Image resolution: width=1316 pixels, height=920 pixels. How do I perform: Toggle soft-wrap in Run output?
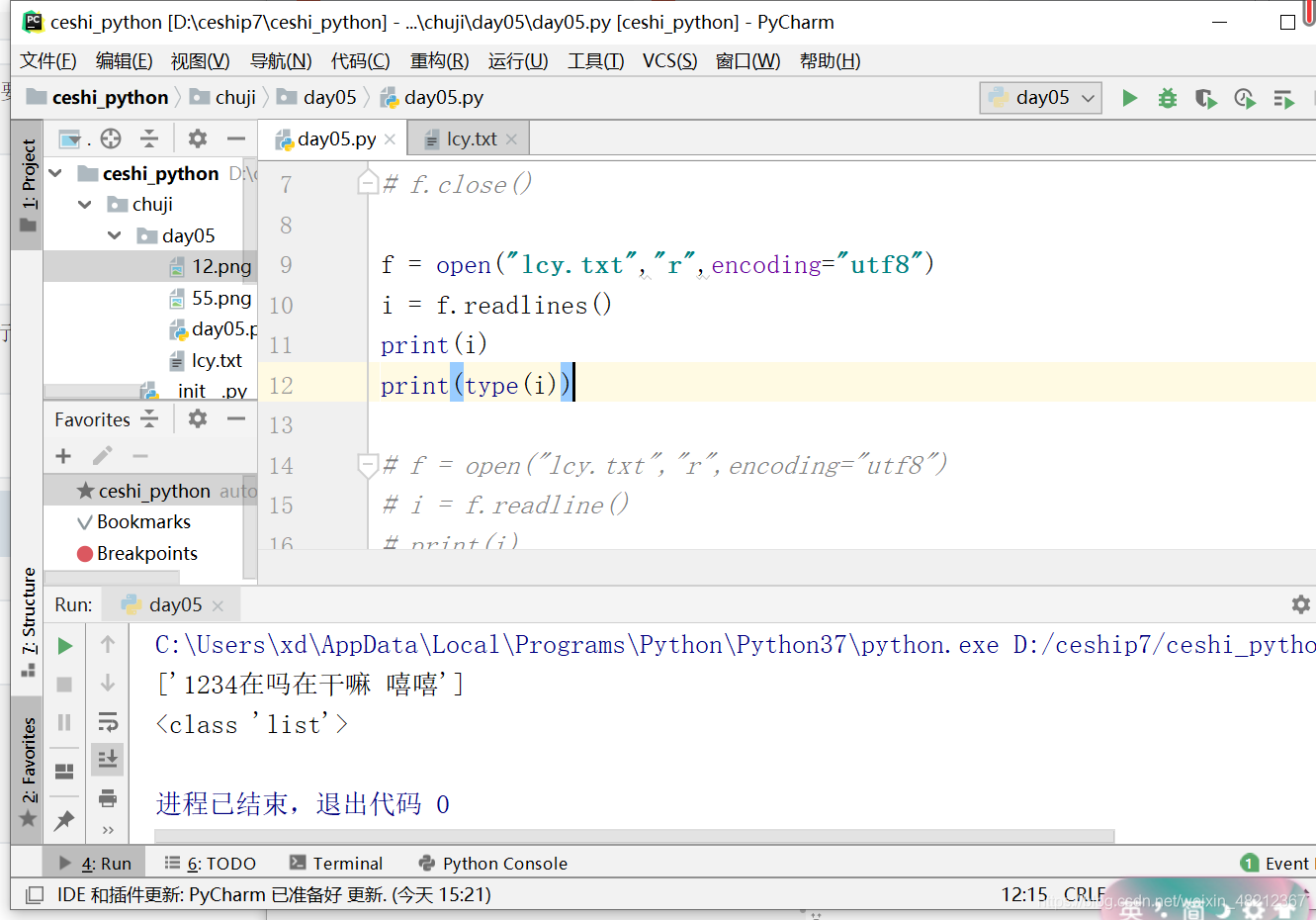[108, 722]
